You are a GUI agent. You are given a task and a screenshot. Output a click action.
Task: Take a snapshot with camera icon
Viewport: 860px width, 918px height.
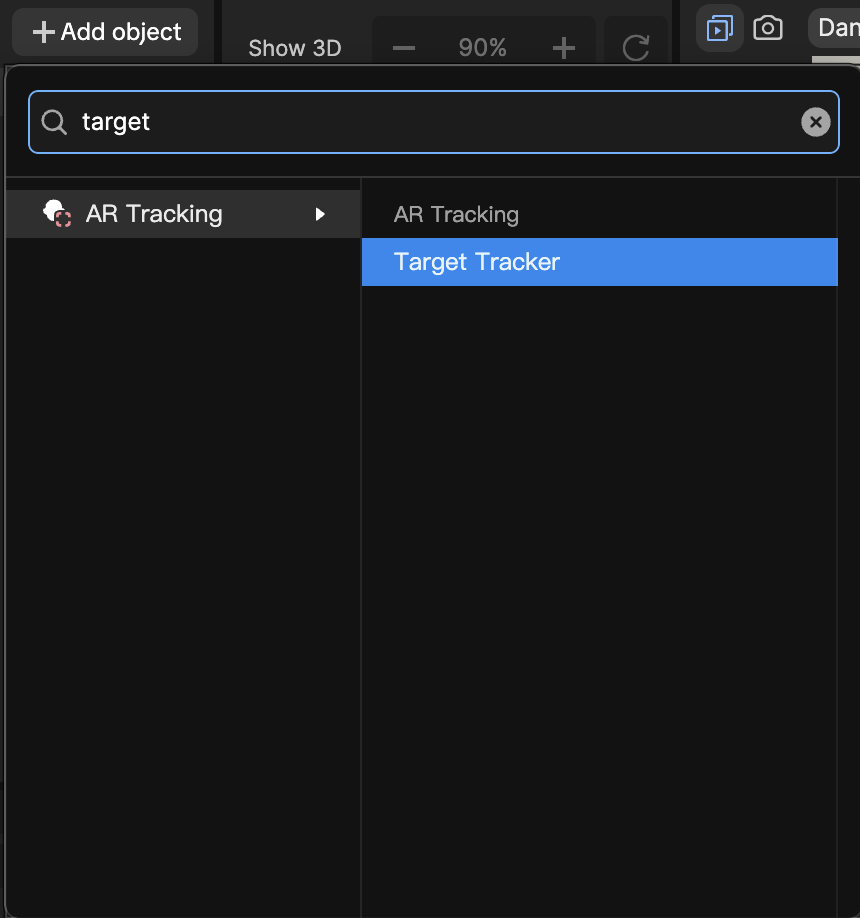click(x=768, y=28)
